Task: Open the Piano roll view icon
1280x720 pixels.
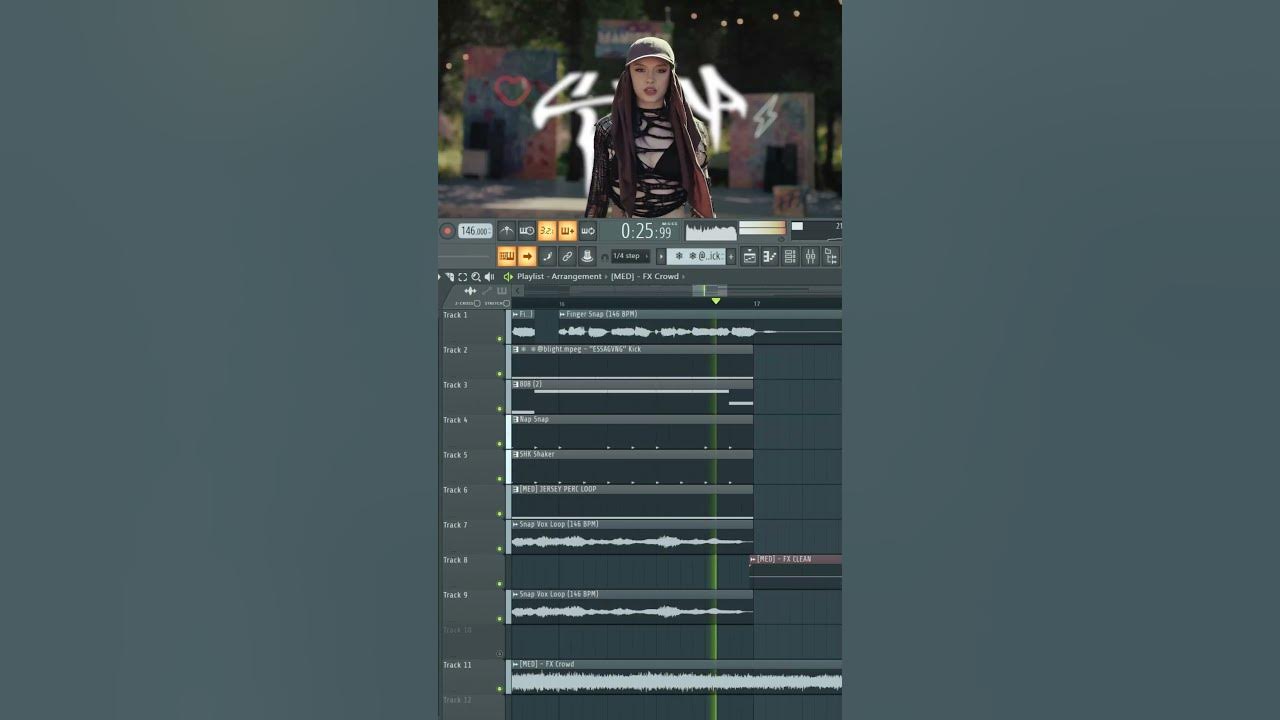Action: [770, 257]
